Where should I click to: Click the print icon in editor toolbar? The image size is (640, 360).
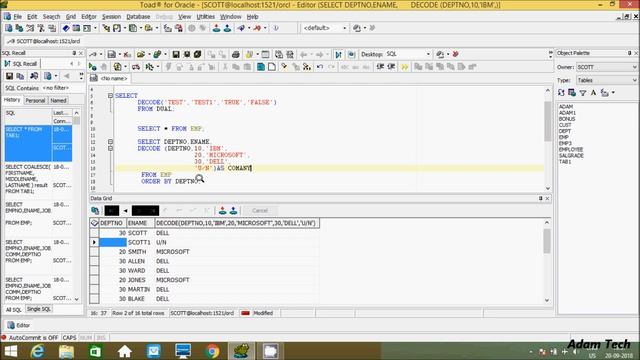236,54
